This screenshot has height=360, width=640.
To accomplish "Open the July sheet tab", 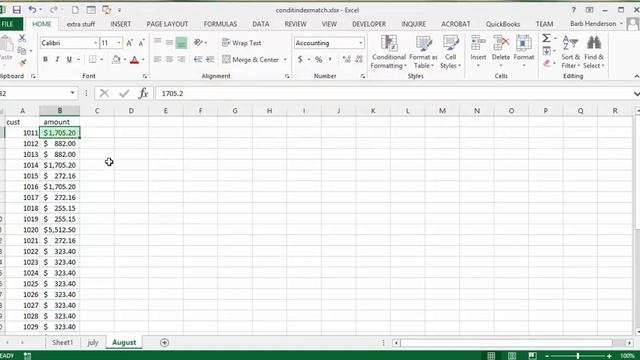I will click(93, 342).
